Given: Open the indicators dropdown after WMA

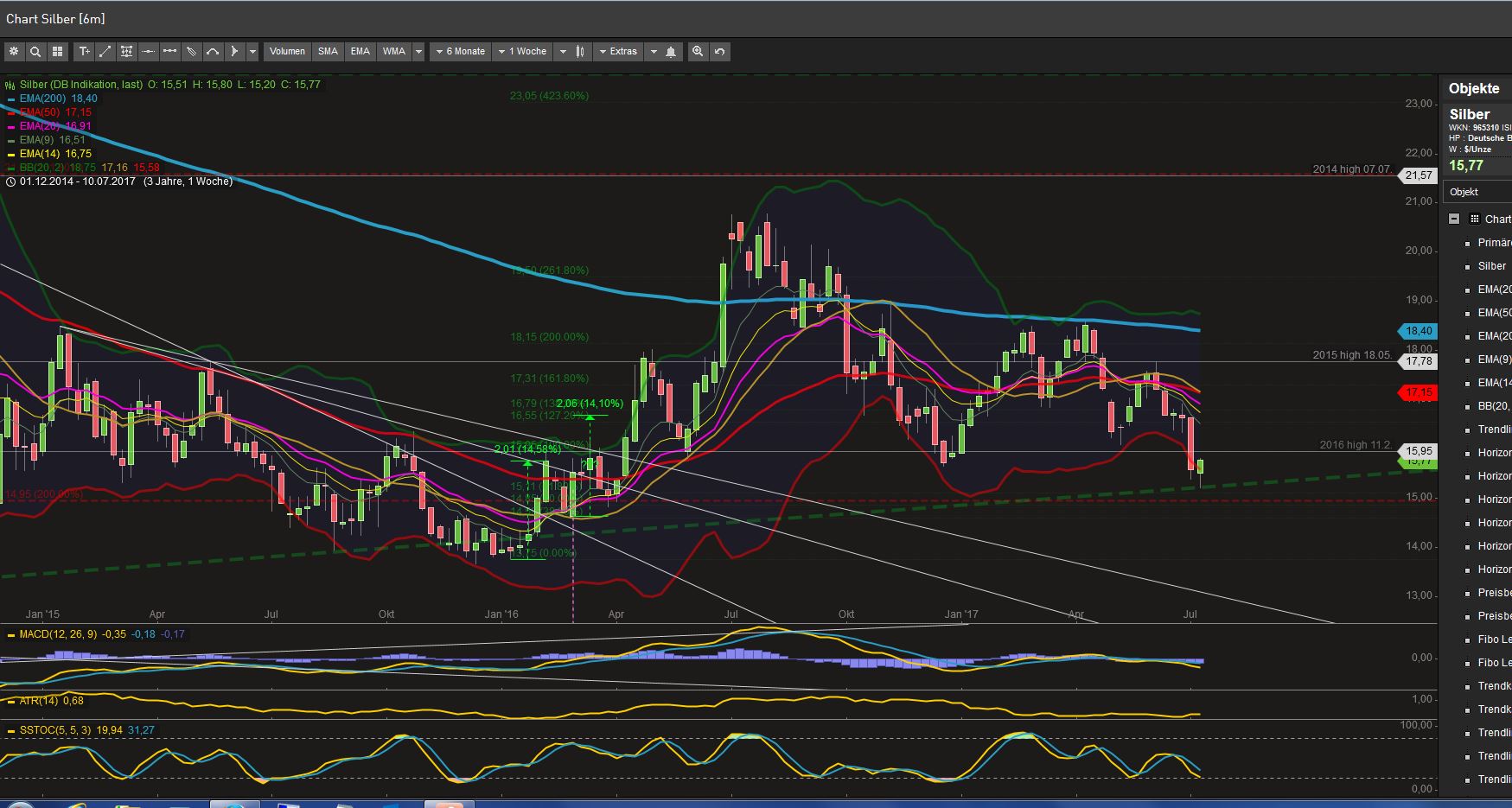Looking at the screenshot, I should [418, 52].
